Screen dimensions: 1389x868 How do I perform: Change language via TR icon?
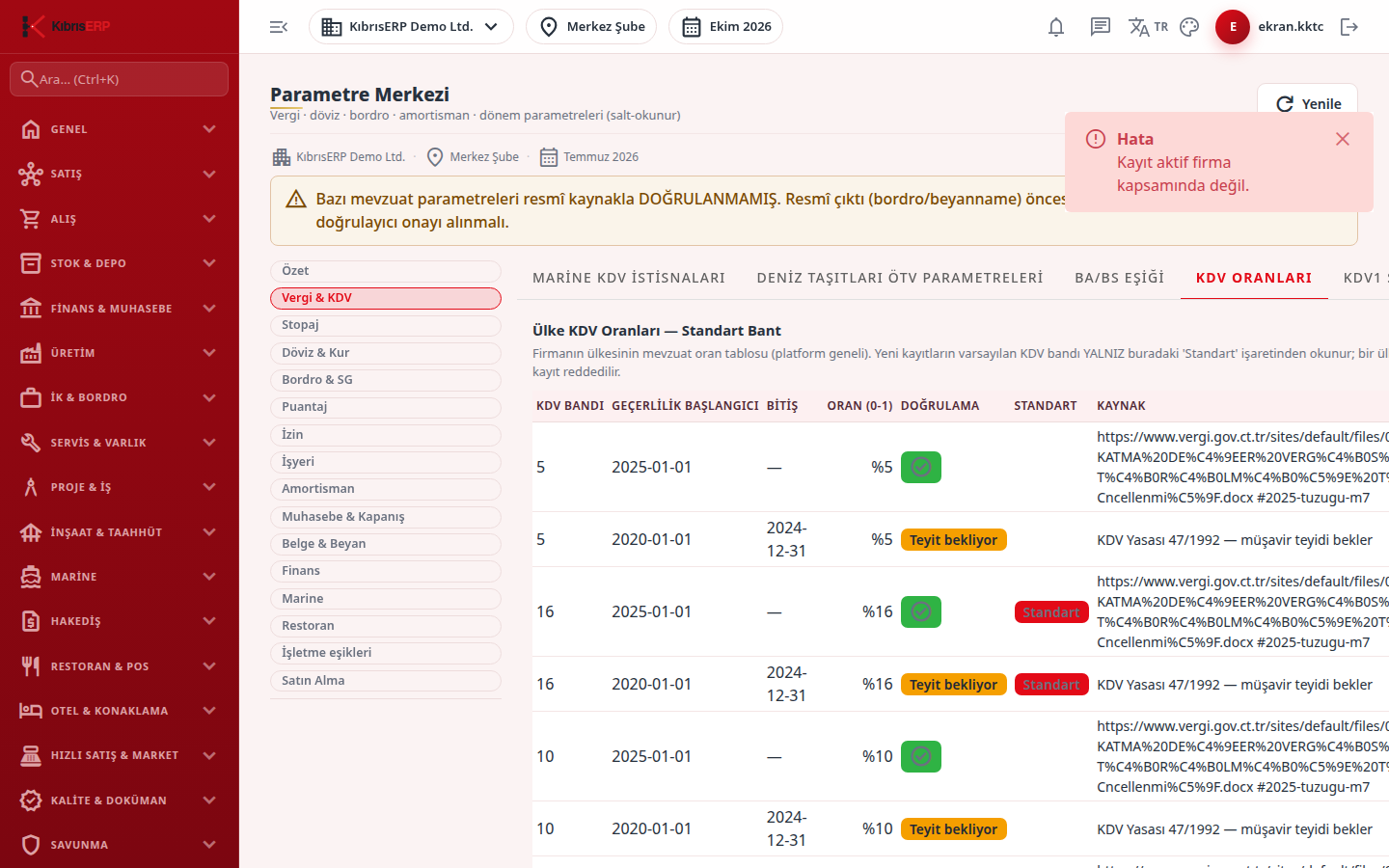1148,27
